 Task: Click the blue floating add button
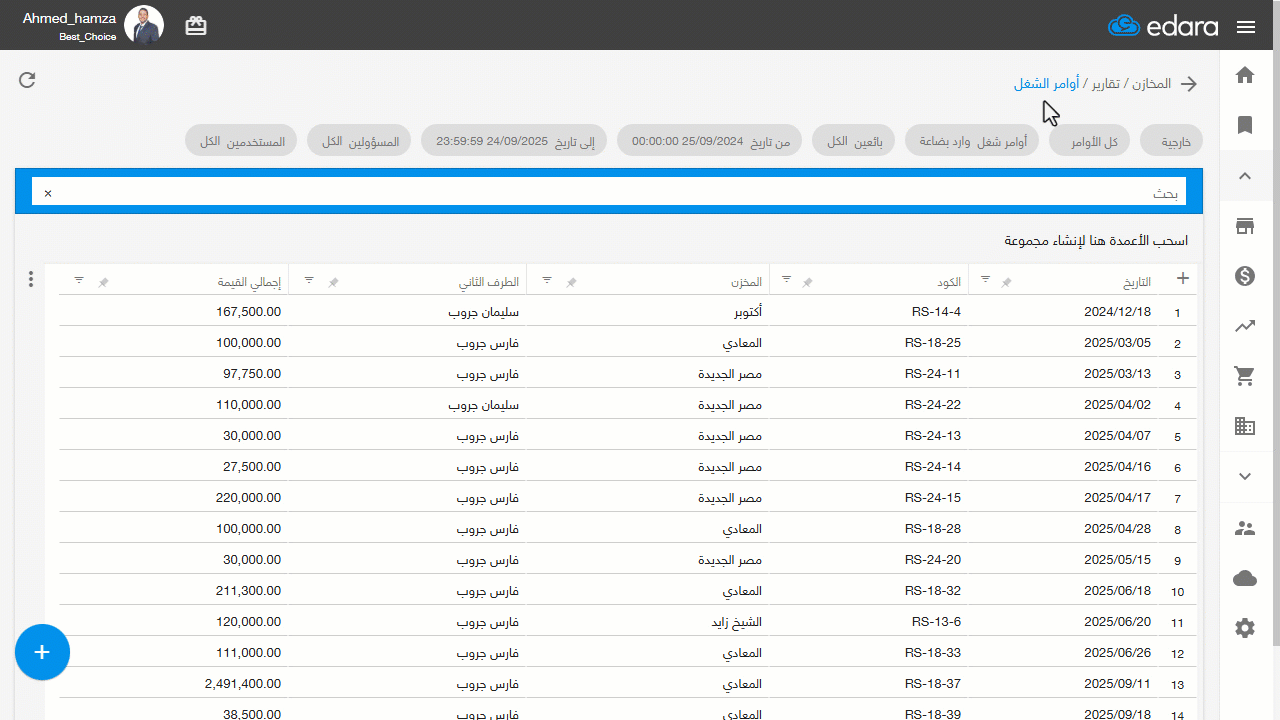[42, 652]
